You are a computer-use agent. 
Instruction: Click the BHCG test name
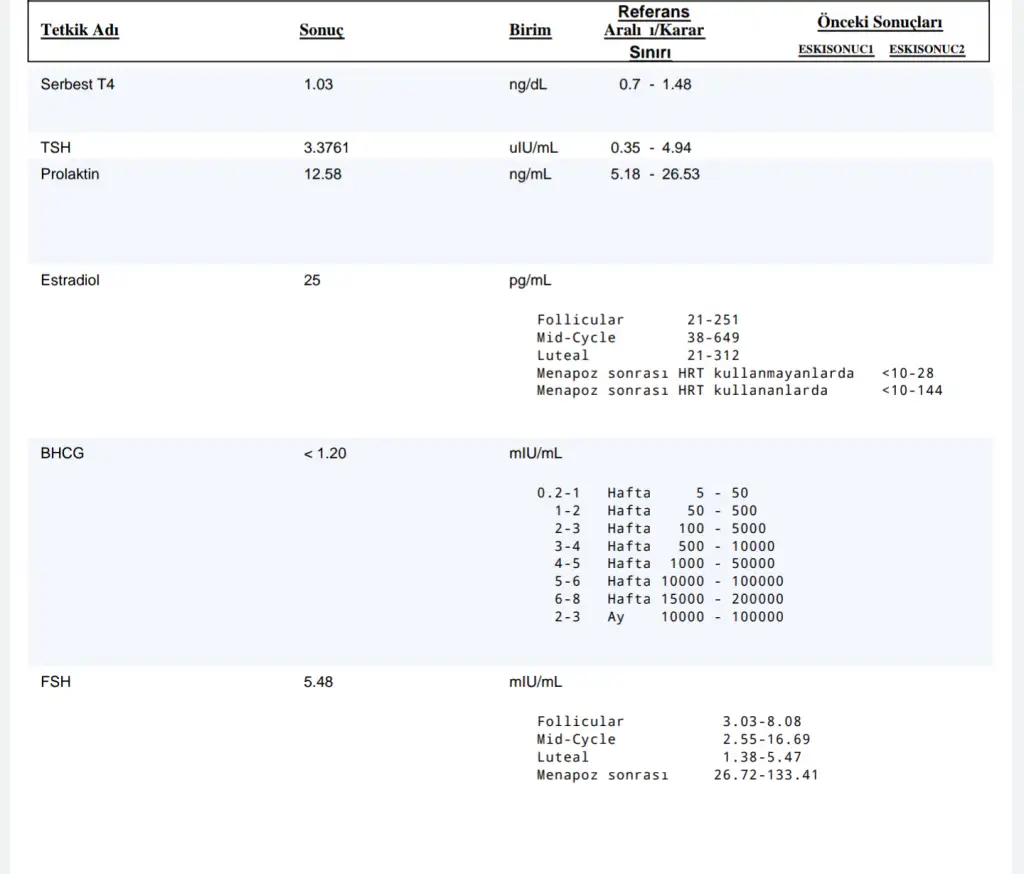[62, 453]
